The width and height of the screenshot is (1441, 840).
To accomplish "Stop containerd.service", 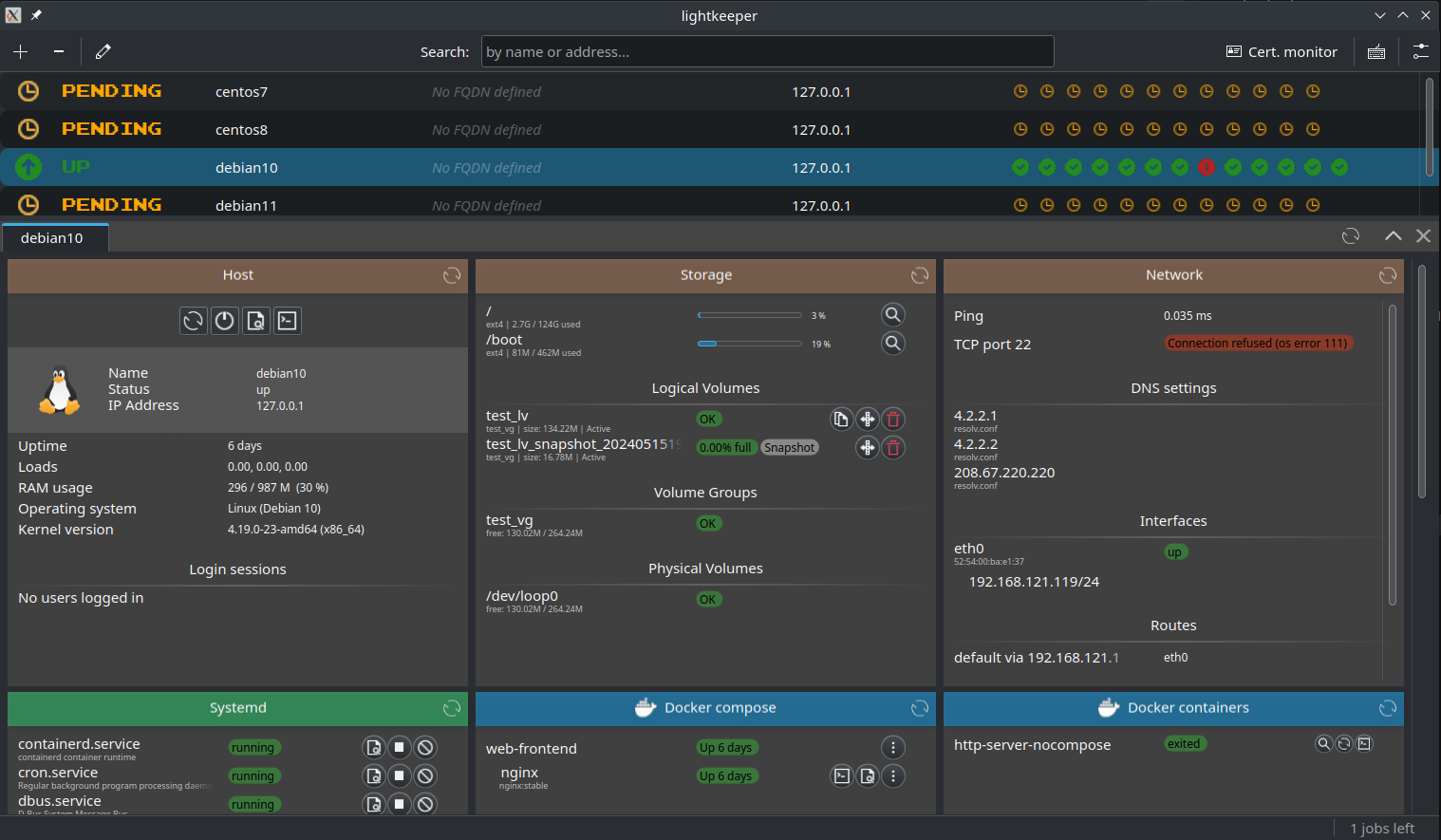I will point(400,747).
